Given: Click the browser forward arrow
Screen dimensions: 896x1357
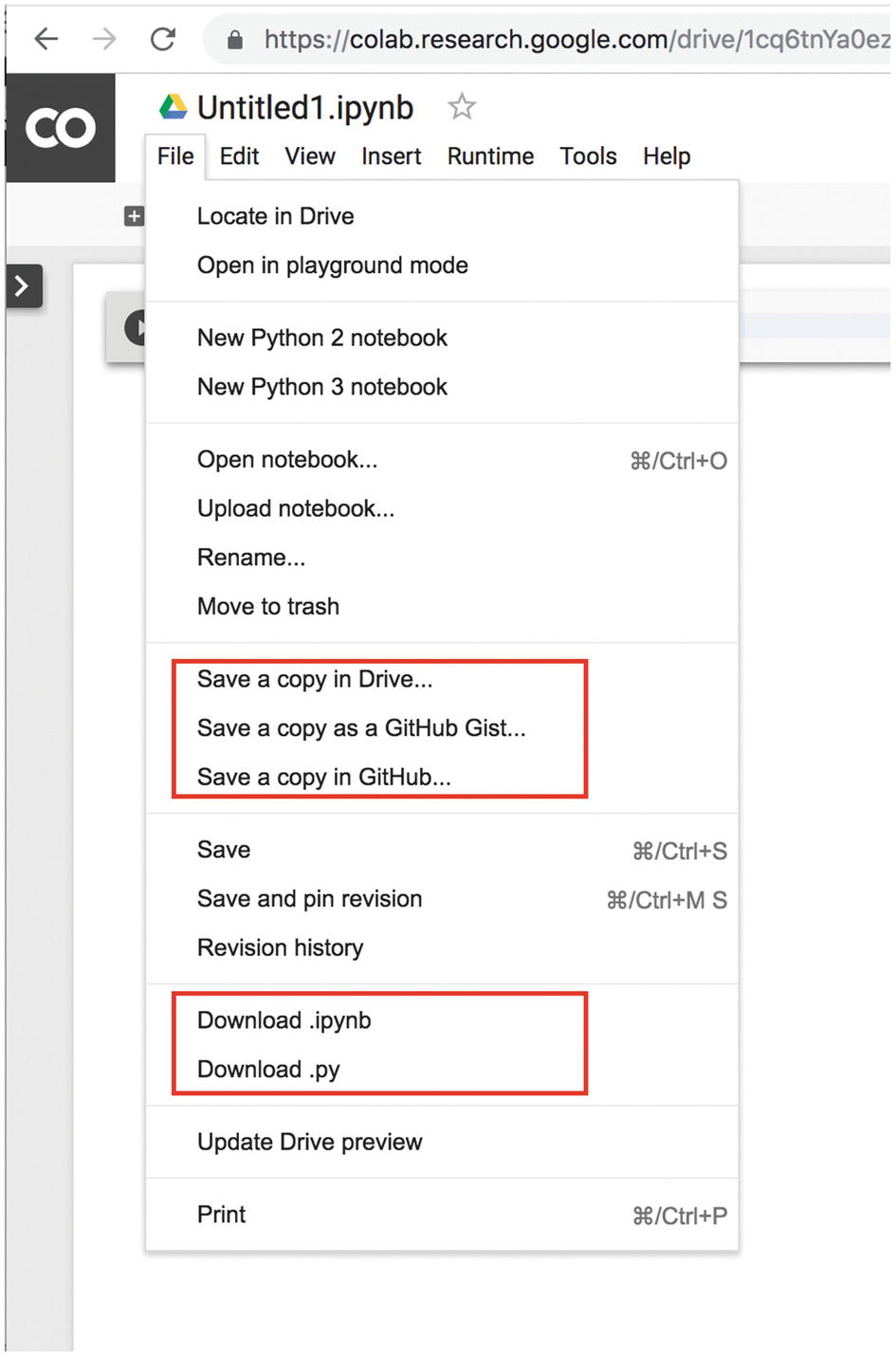Looking at the screenshot, I should 104,39.
